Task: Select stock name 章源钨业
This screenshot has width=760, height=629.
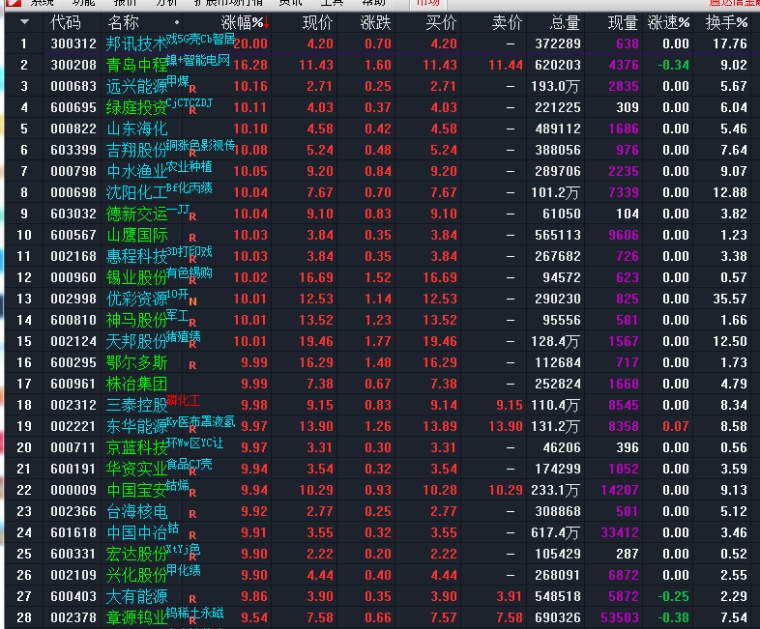Action: click(137, 618)
